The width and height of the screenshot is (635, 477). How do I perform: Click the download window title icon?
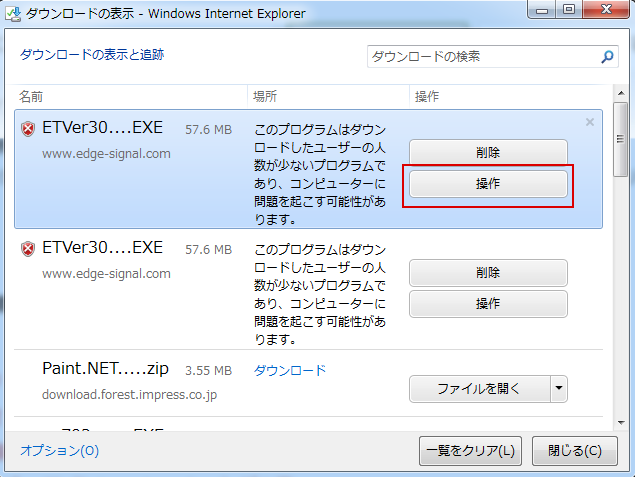[13, 13]
